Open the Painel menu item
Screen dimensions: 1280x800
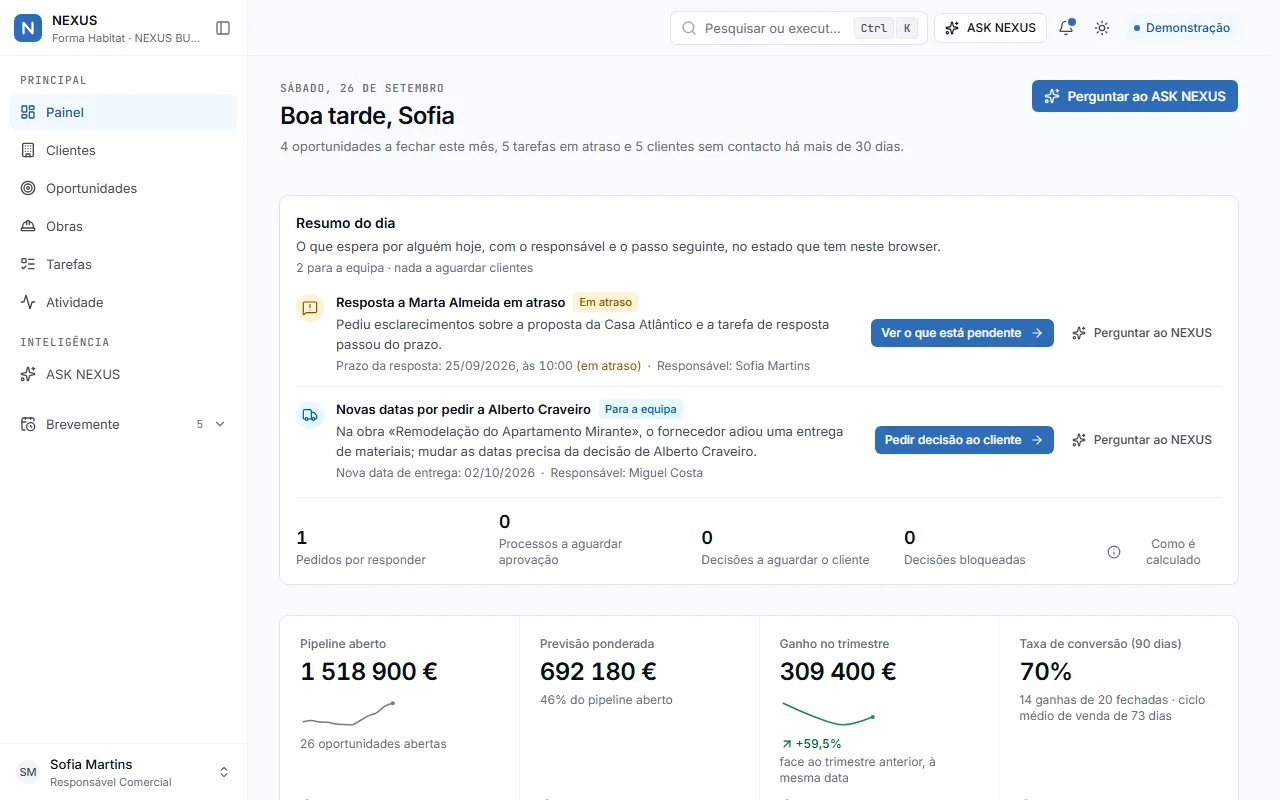coord(123,112)
